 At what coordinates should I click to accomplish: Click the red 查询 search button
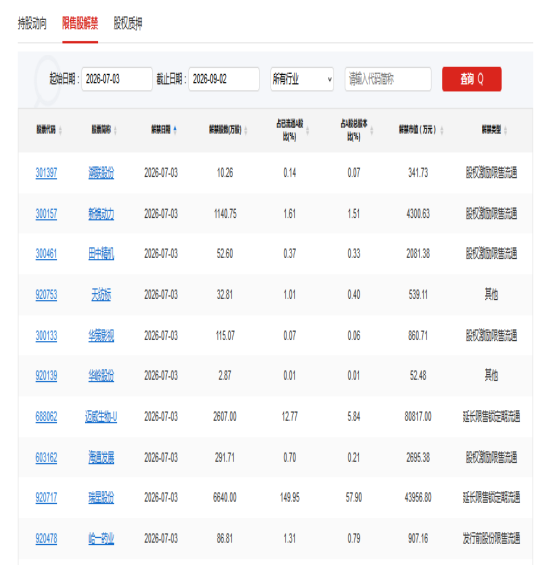pyautogui.click(x=471, y=79)
